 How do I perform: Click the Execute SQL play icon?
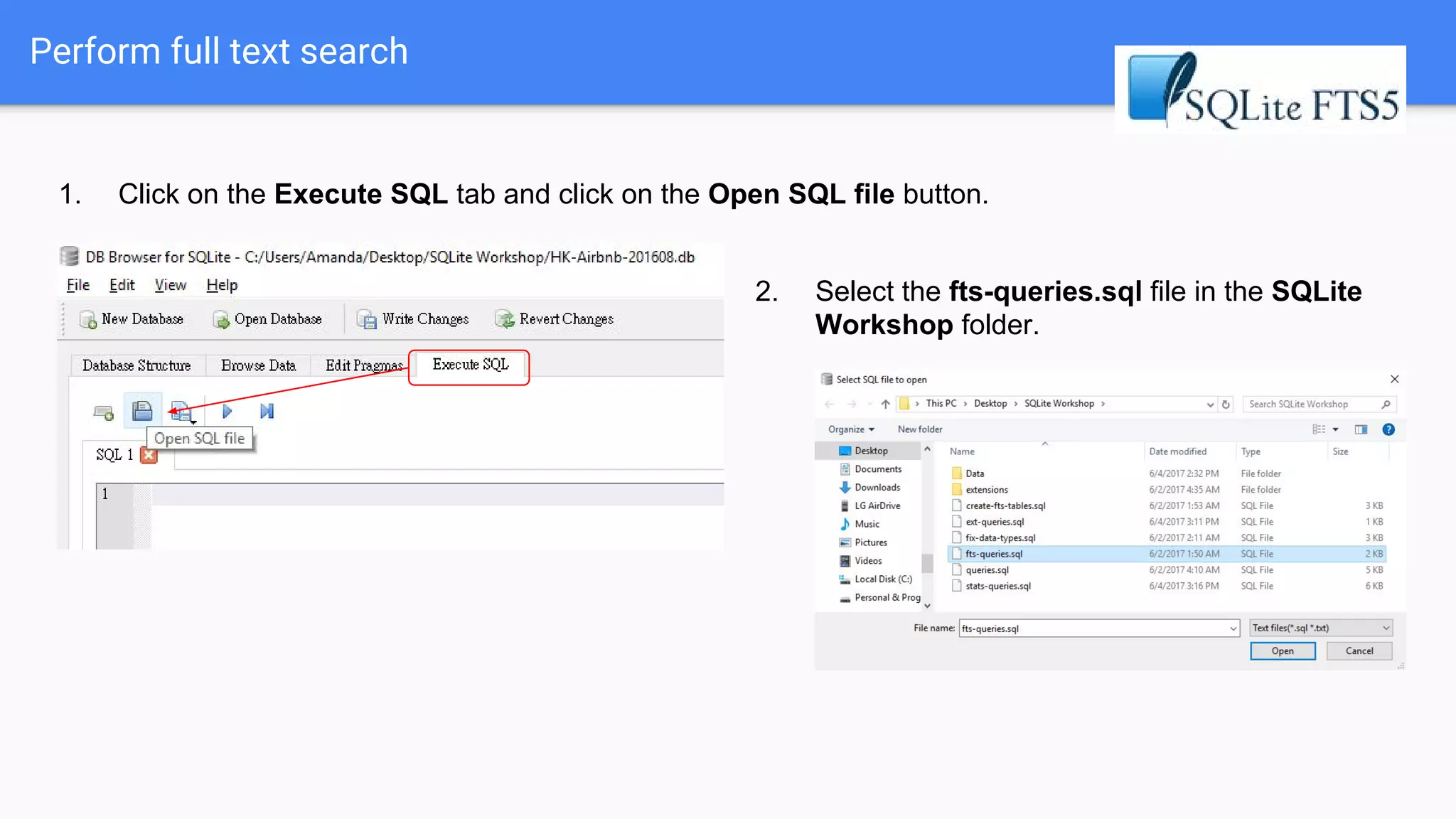pos(227,411)
